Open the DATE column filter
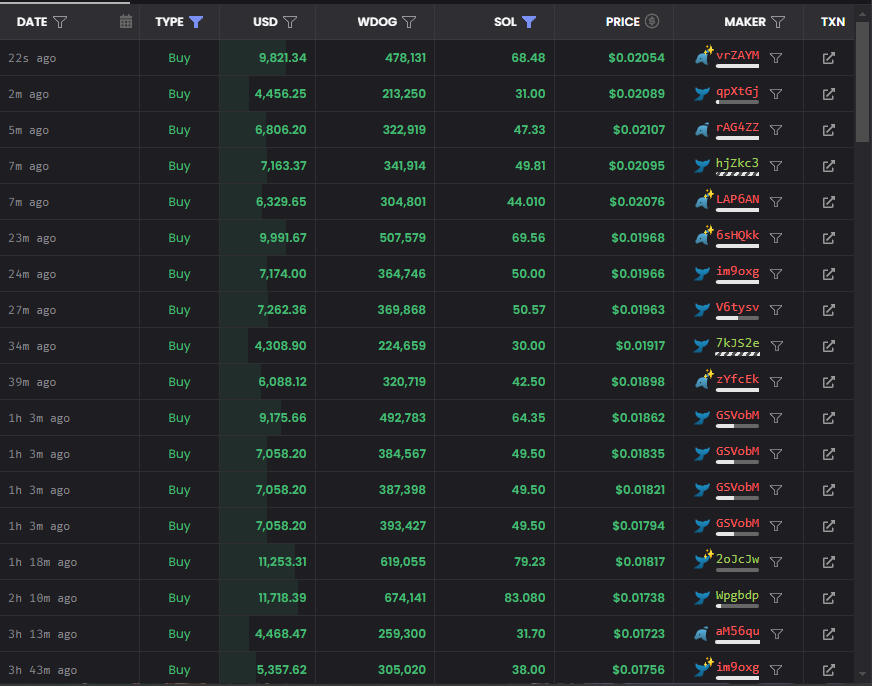 pyautogui.click(x=60, y=22)
